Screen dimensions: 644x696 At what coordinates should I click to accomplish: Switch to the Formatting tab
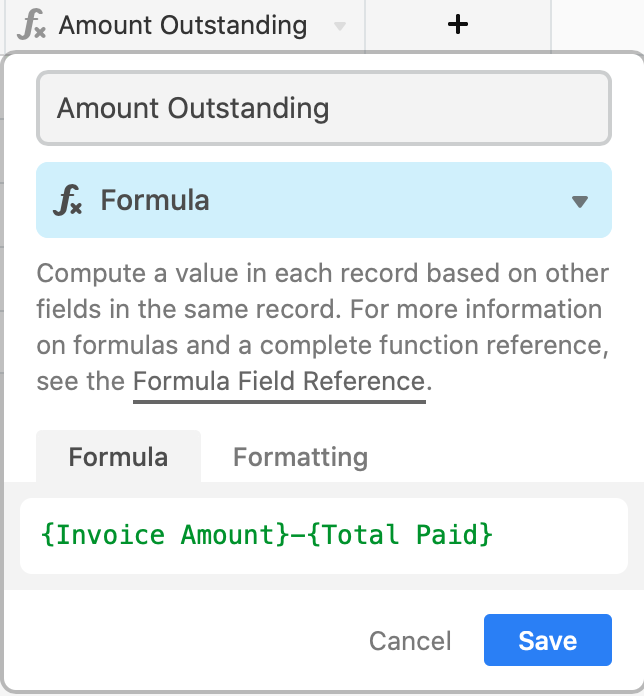tap(300, 457)
